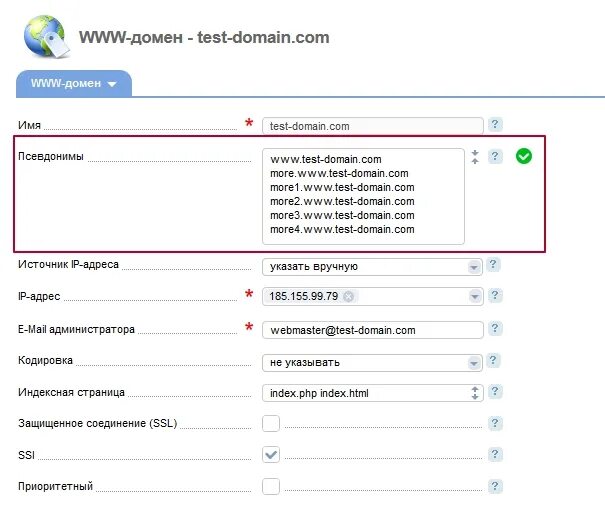Screen dimensions: 605x506
Task: Open help for the Приоритетный option
Action: point(495,486)
